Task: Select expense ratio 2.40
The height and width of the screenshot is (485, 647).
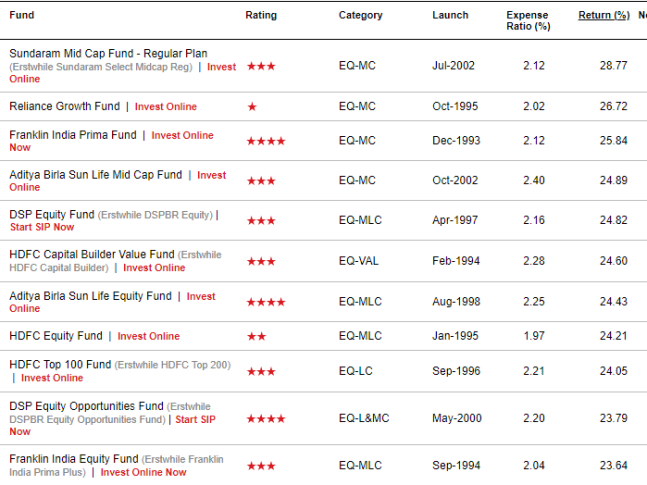Action: (534, 180)
